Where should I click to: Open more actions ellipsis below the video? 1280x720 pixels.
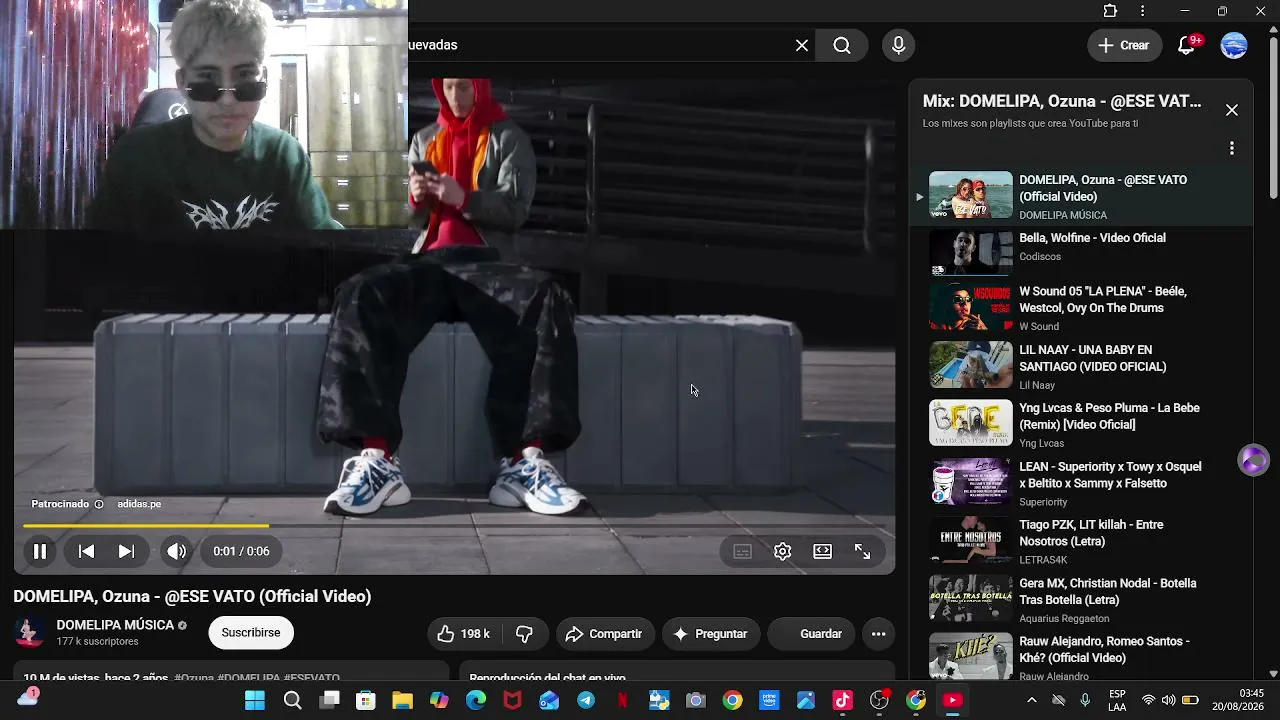[879, 634]
